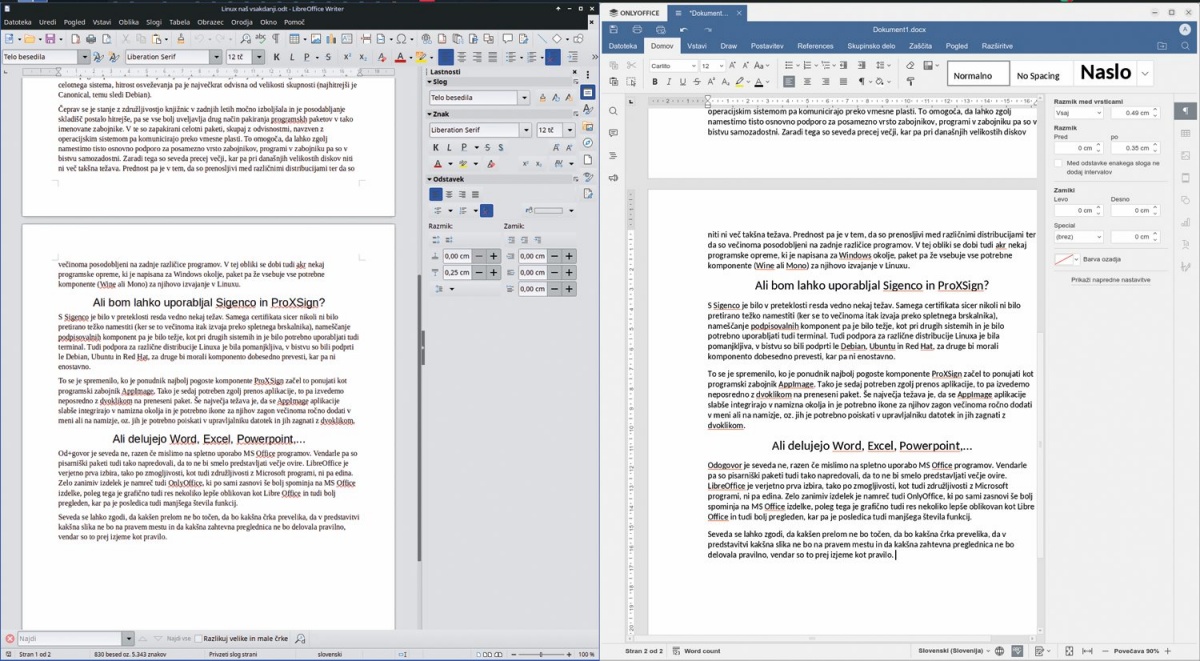Image resolution: width=1200 pixels, height=661 pixels.
Task: Open table settings in ONLYOFFICE right sidebar
Action: coord(1186,133)
